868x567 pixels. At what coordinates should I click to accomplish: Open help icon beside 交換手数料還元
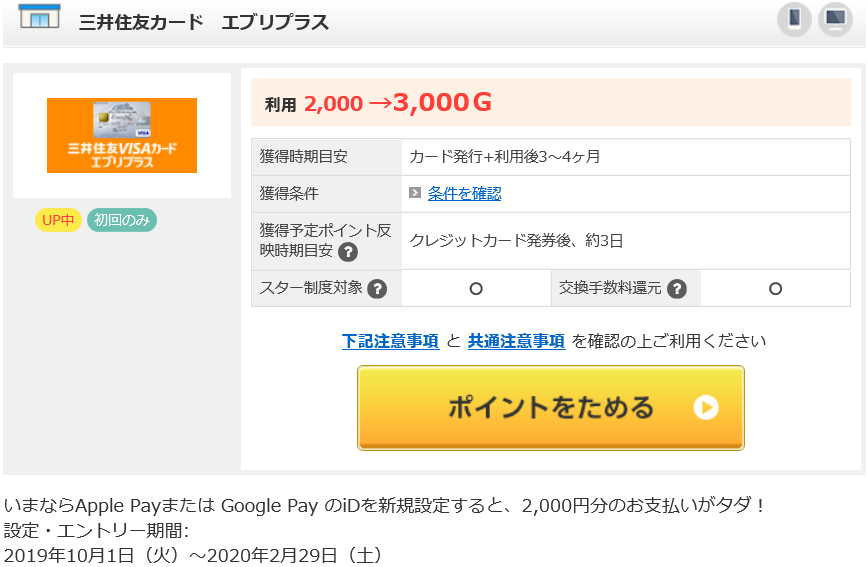676,288
